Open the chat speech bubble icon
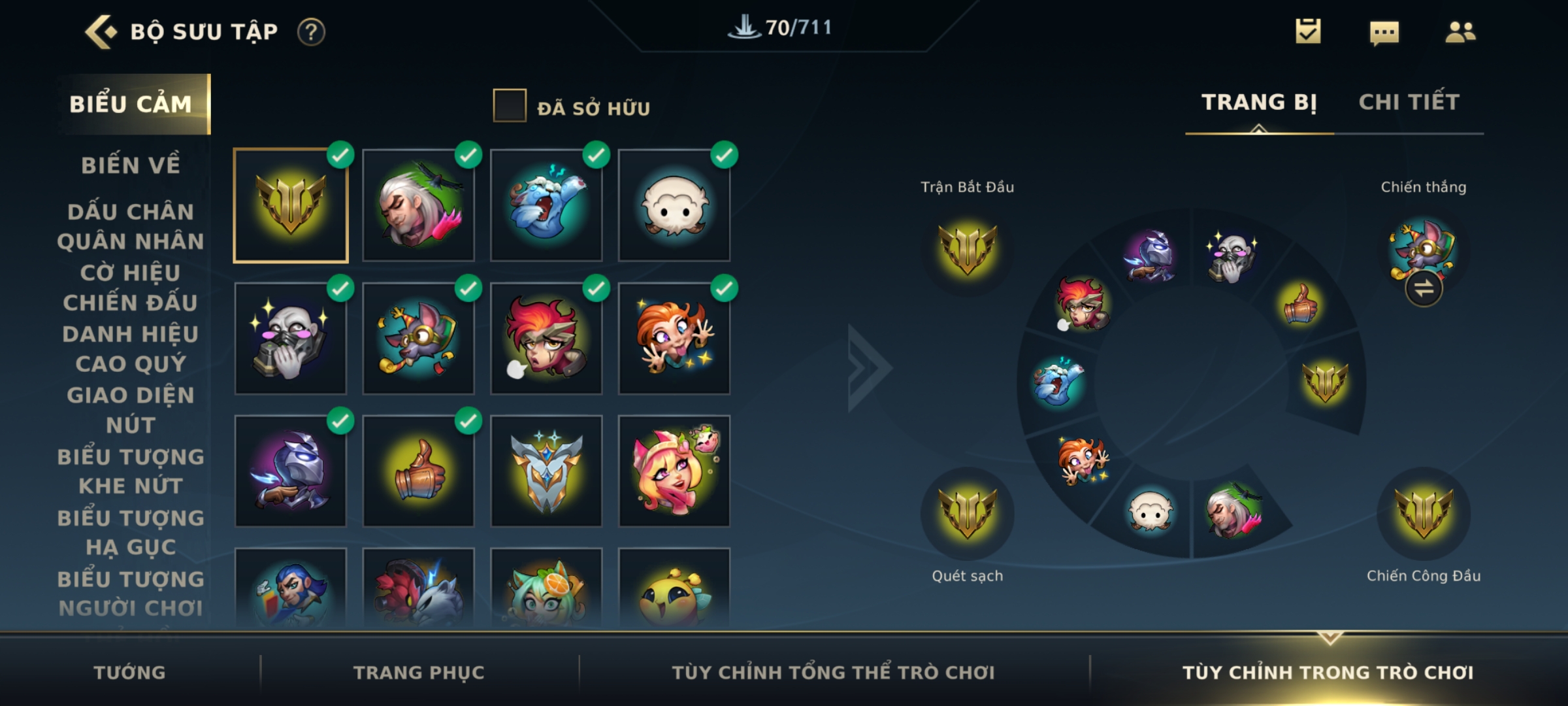 tap(1384, 33)
